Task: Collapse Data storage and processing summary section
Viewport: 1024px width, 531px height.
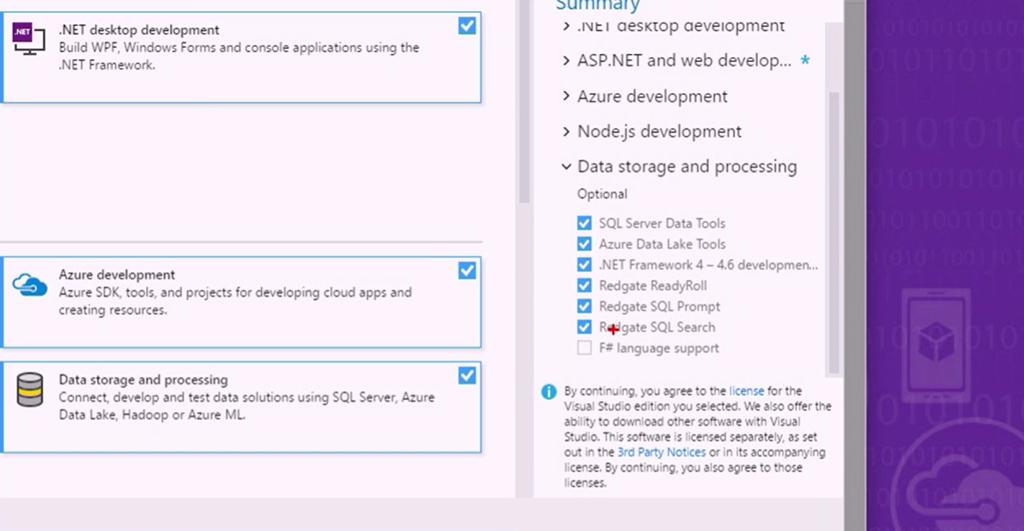Action: [567, 167]
